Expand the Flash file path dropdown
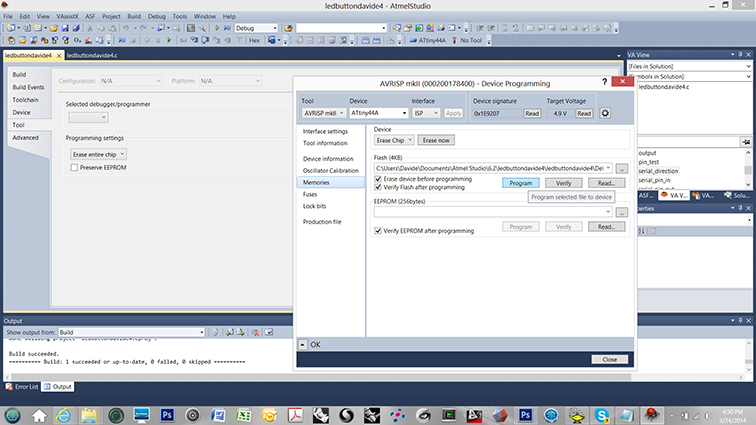The width and height of the screenshot is (756, 425). pyautogui.click(x=608, y=168)
